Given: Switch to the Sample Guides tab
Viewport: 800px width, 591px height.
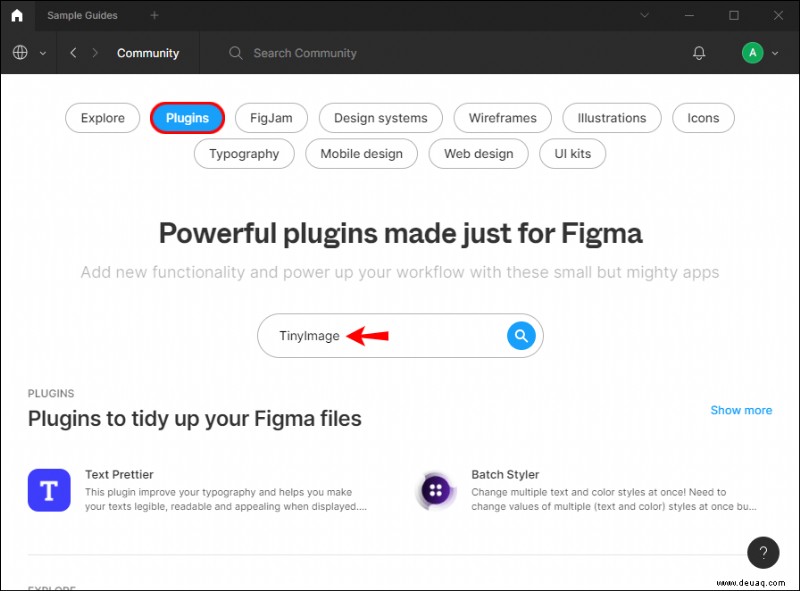Looking at the screenshot, I should 82,15.
